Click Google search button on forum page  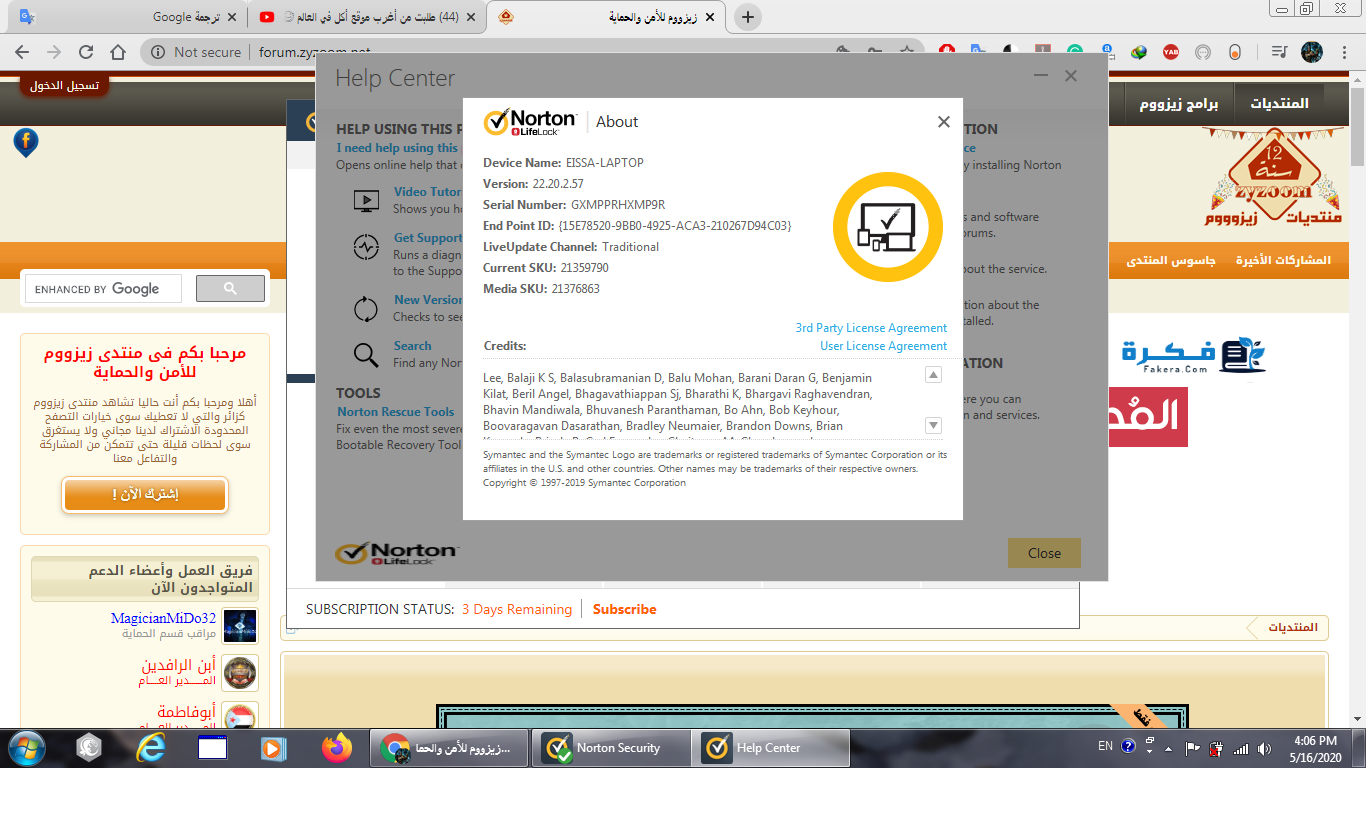pyautogui.click(x=230, y=289)
